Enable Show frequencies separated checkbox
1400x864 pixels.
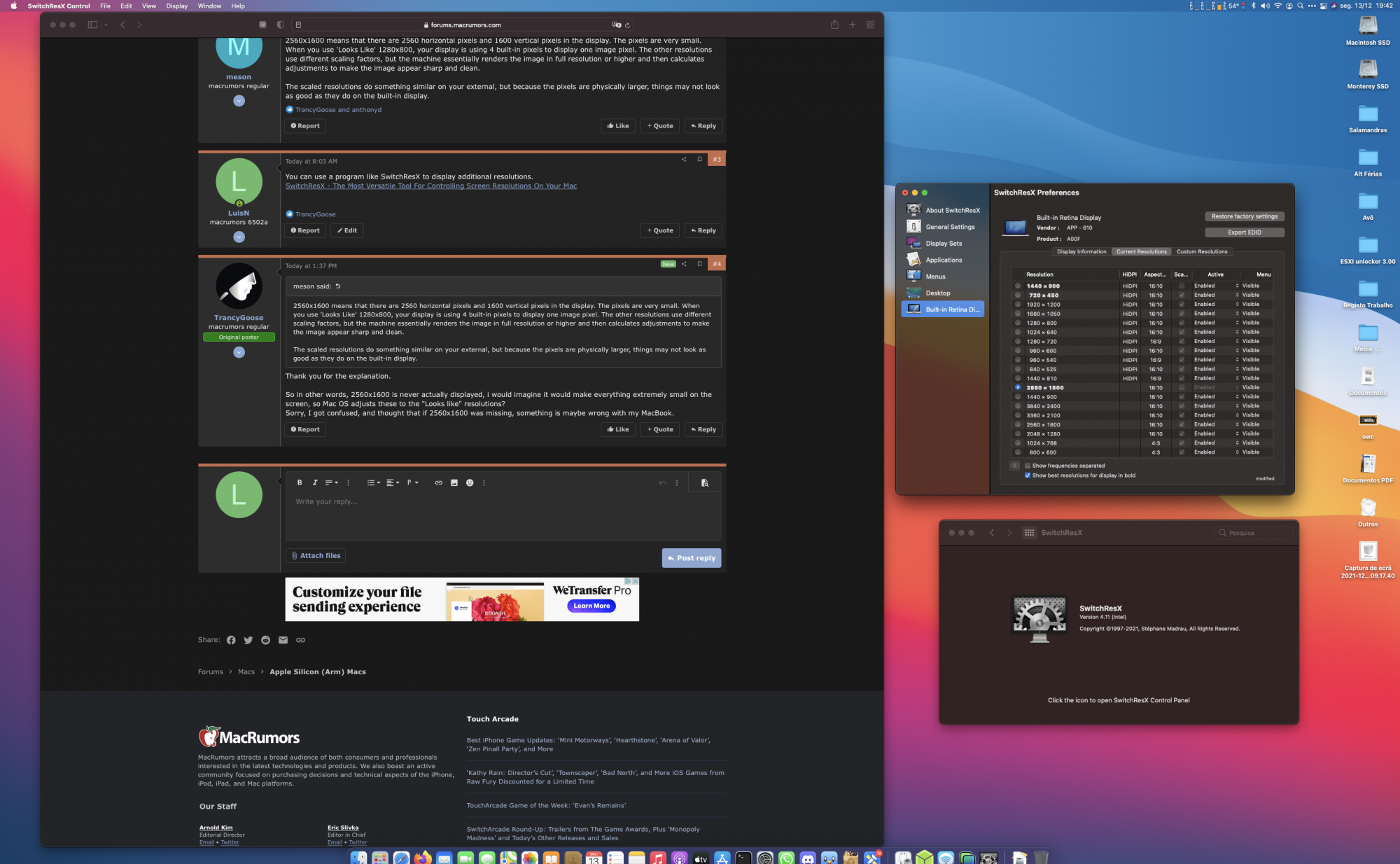1028,466
